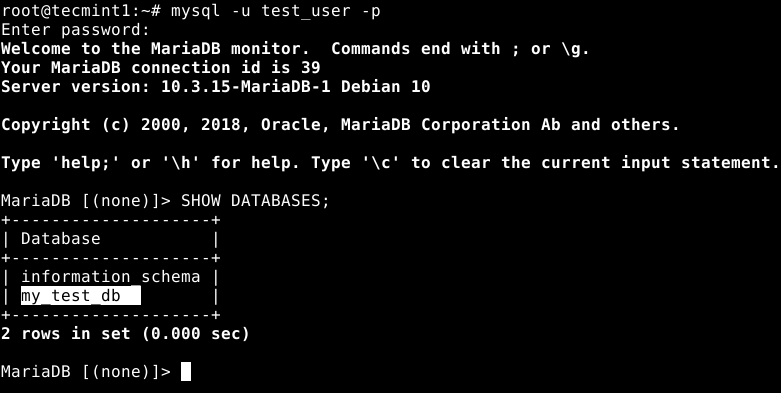This screenshot has height=393, width=781.
Task: Click the final MariaDB [(none)]> prompt
Action: (86, 372)
